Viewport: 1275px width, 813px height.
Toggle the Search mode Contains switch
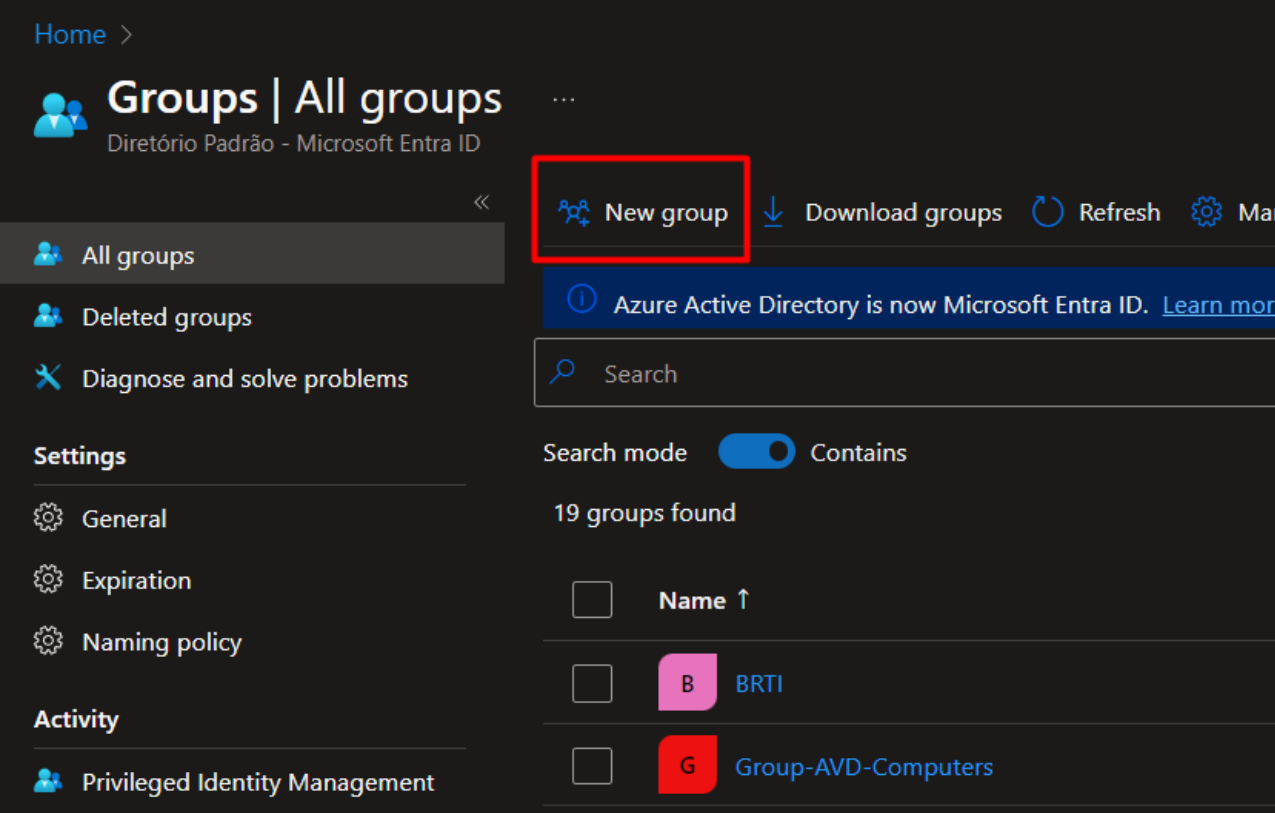(756, 452)
